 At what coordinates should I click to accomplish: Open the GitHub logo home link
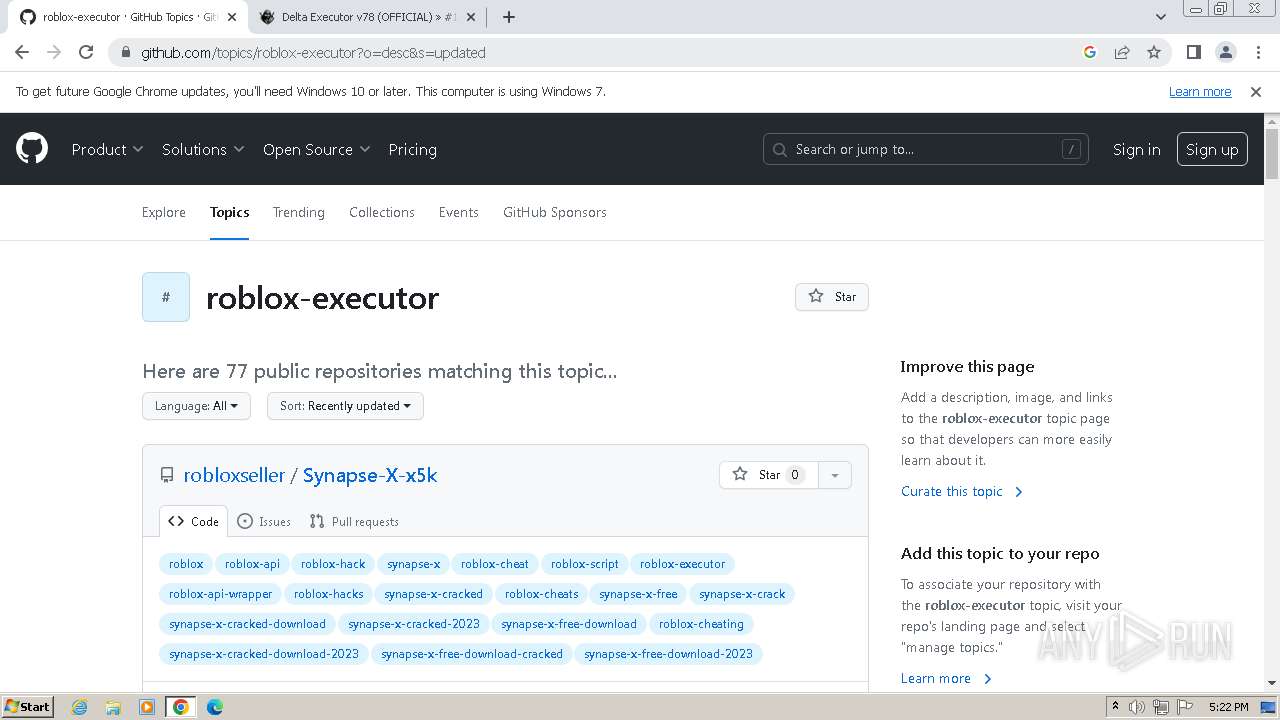(x=32, y=149)
